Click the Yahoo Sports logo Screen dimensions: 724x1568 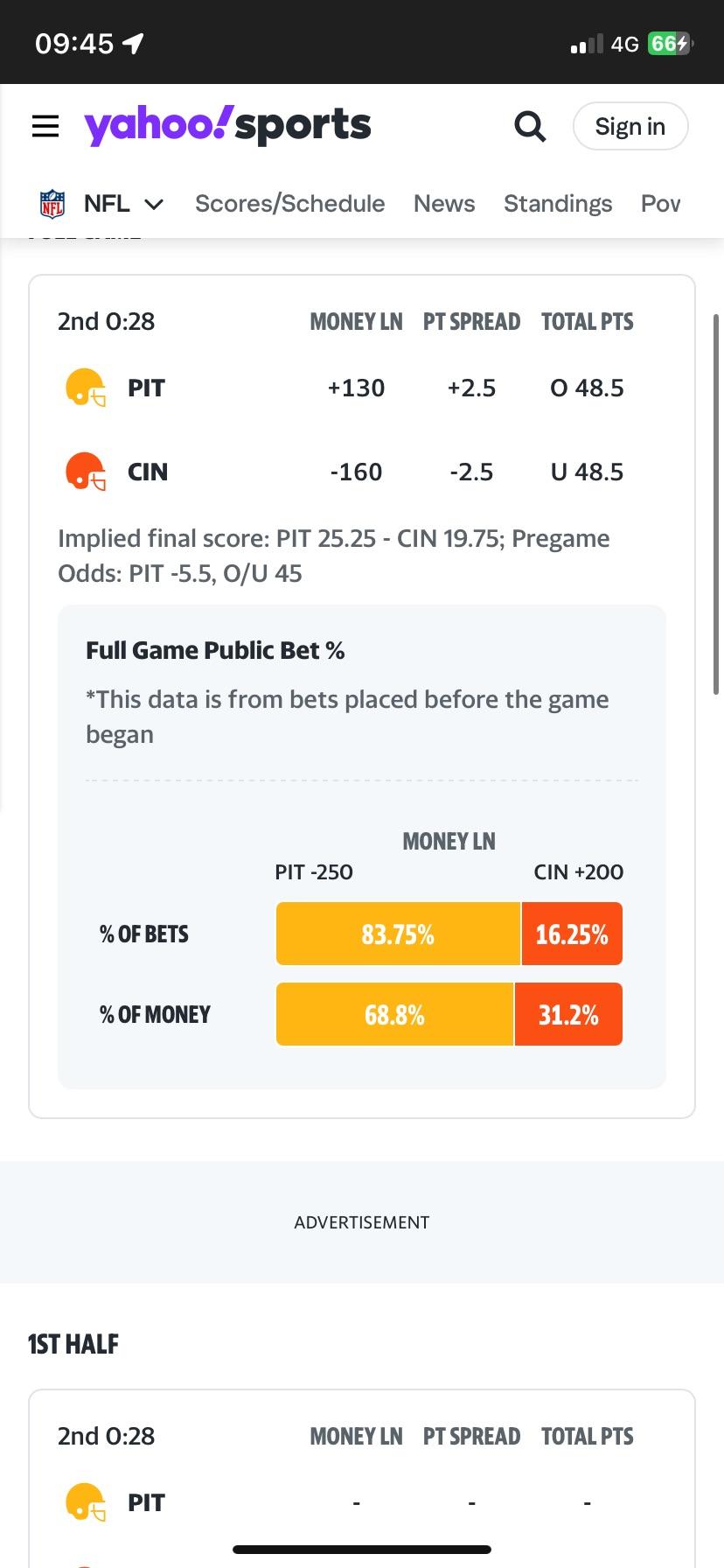tap(227, 126)
